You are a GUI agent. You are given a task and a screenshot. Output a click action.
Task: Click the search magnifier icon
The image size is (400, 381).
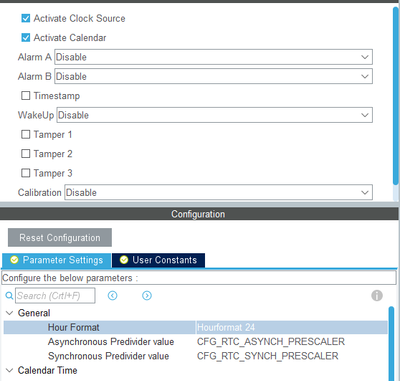[10, 295]
